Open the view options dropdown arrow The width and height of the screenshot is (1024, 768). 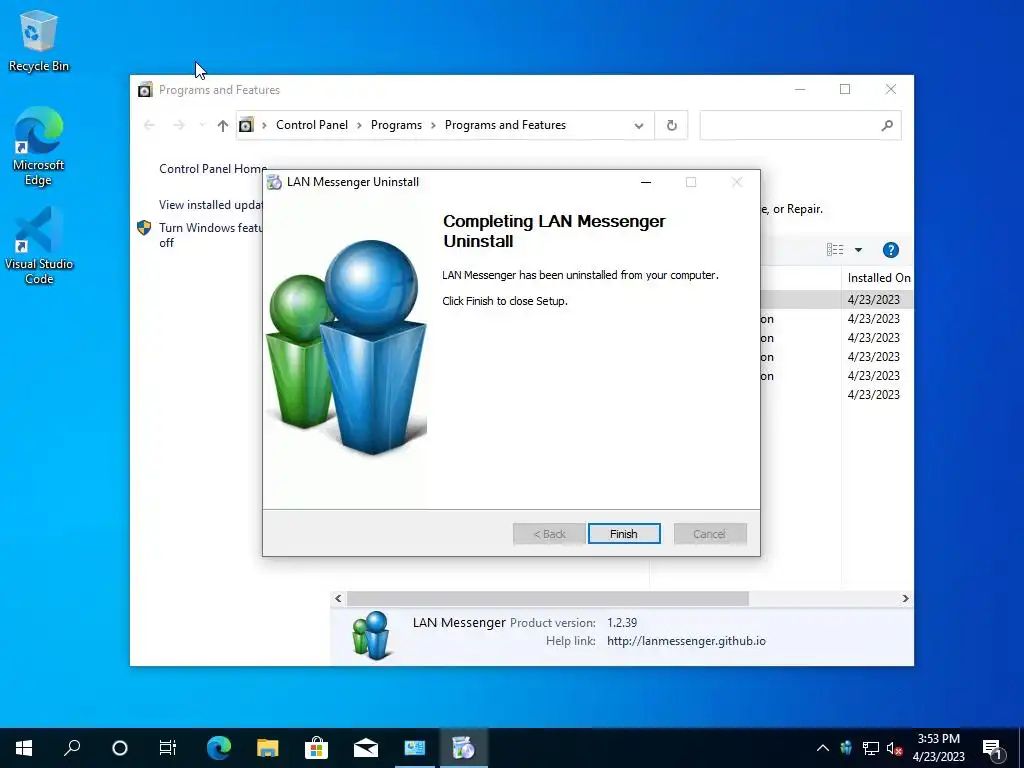tap(858, 249)
